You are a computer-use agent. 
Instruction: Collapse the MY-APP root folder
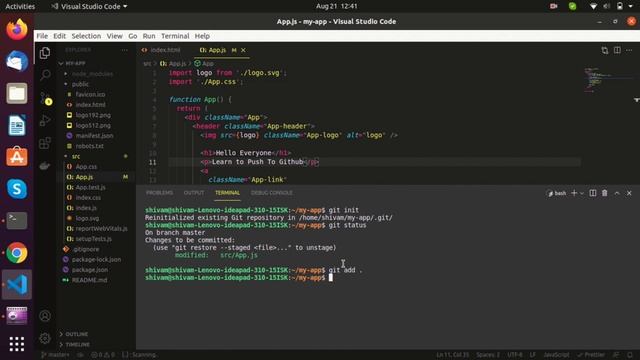coord(75,63)
